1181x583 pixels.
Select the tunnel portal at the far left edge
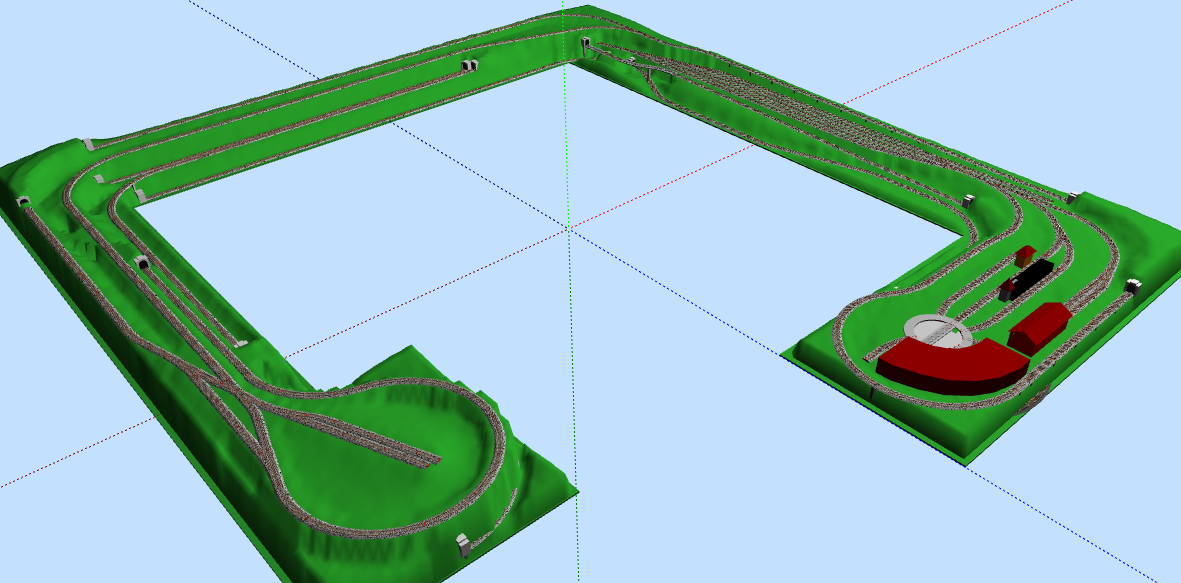tap(23, 203)
